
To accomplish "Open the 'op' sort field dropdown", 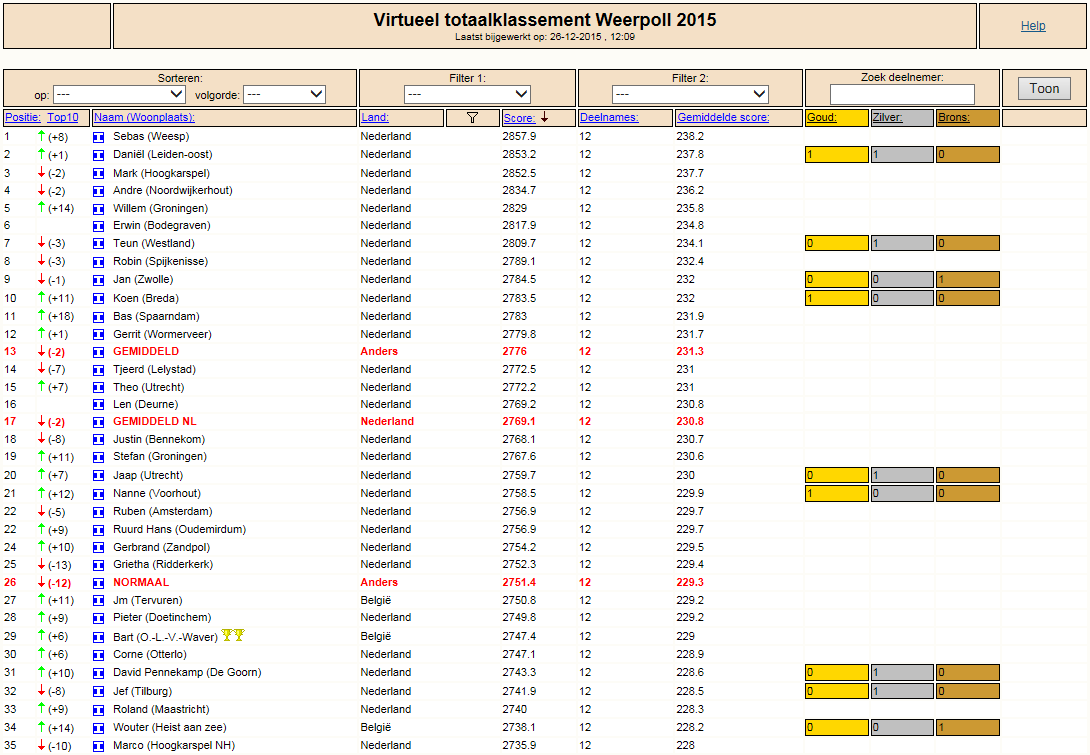I will pyautogui.click(x=119, y=94).
